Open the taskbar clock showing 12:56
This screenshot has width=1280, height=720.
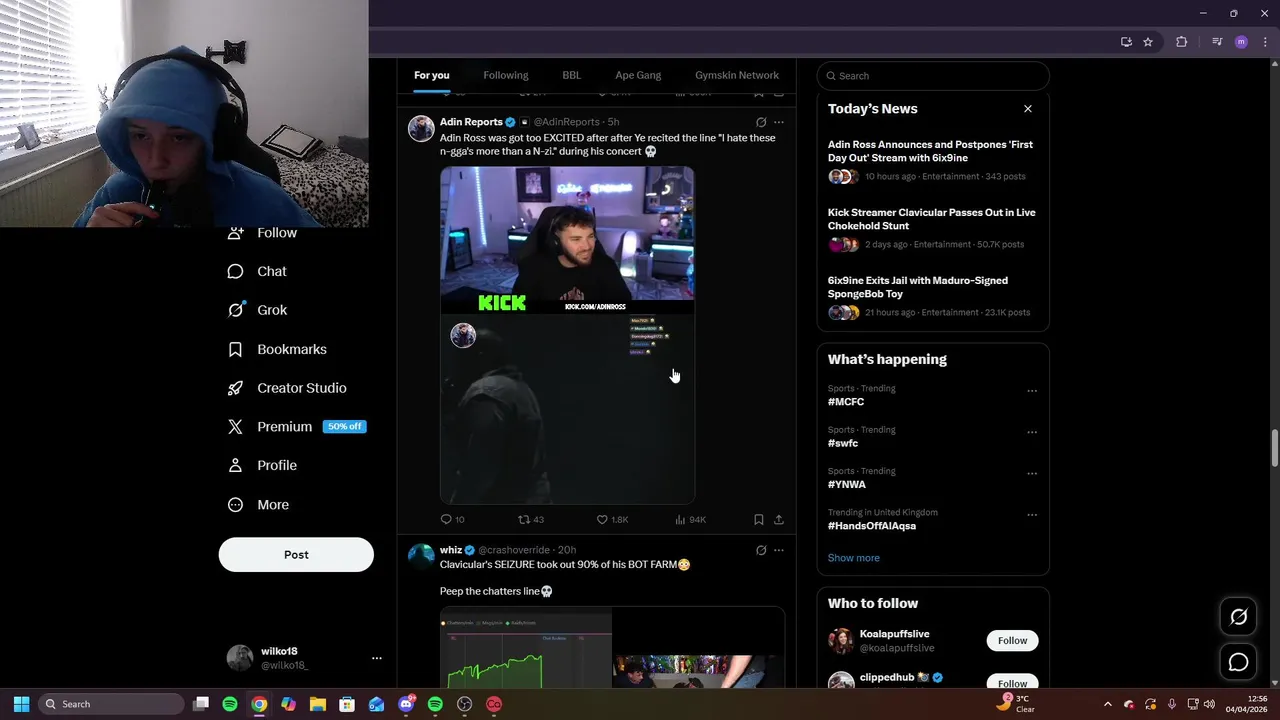coord(1247,704)
